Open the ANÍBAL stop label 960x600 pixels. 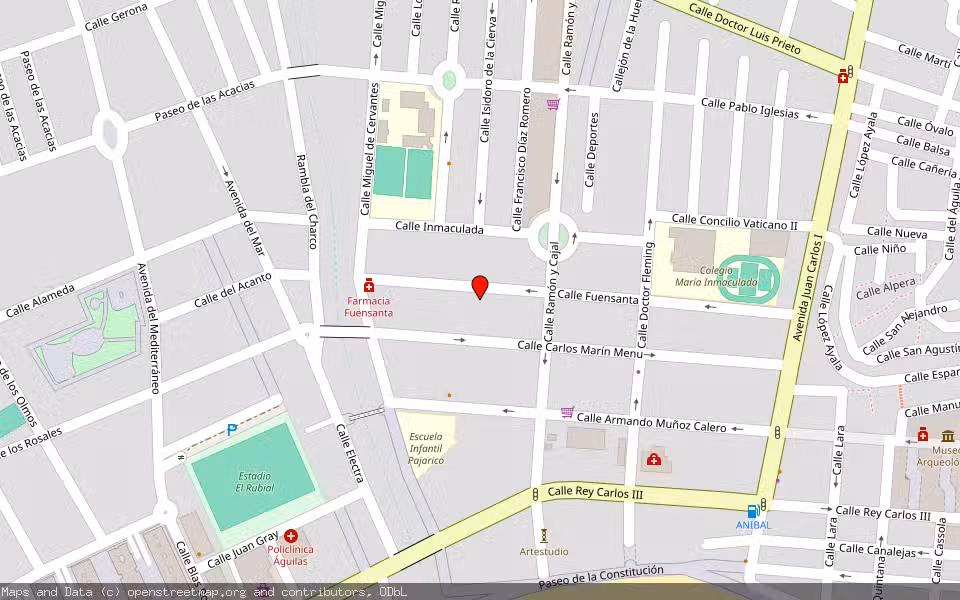point(753,525)
